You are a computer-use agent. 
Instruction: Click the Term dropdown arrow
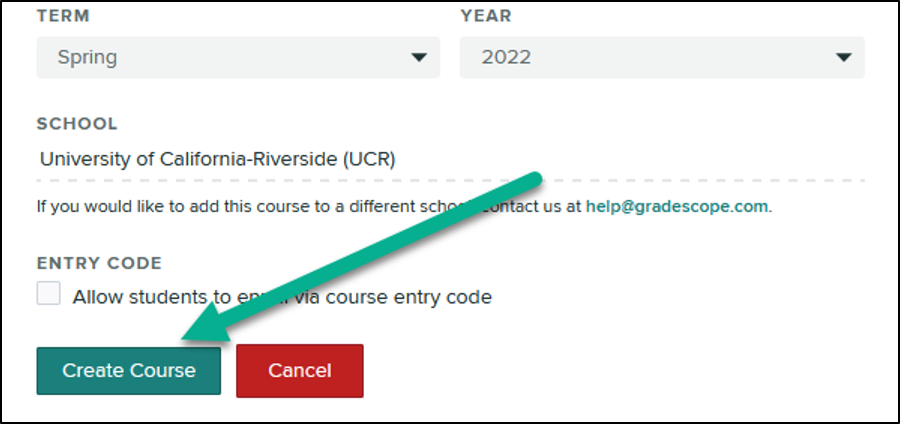pyautogui.click(x=419, y=58)
